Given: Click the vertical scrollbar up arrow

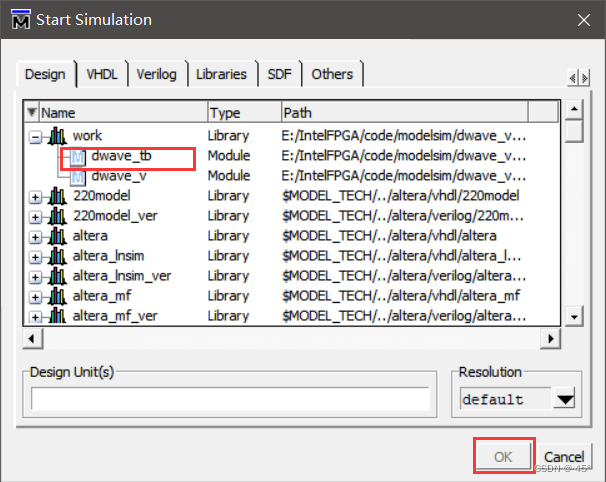Looking at the screenshot, I should click(x=574, y=109).
